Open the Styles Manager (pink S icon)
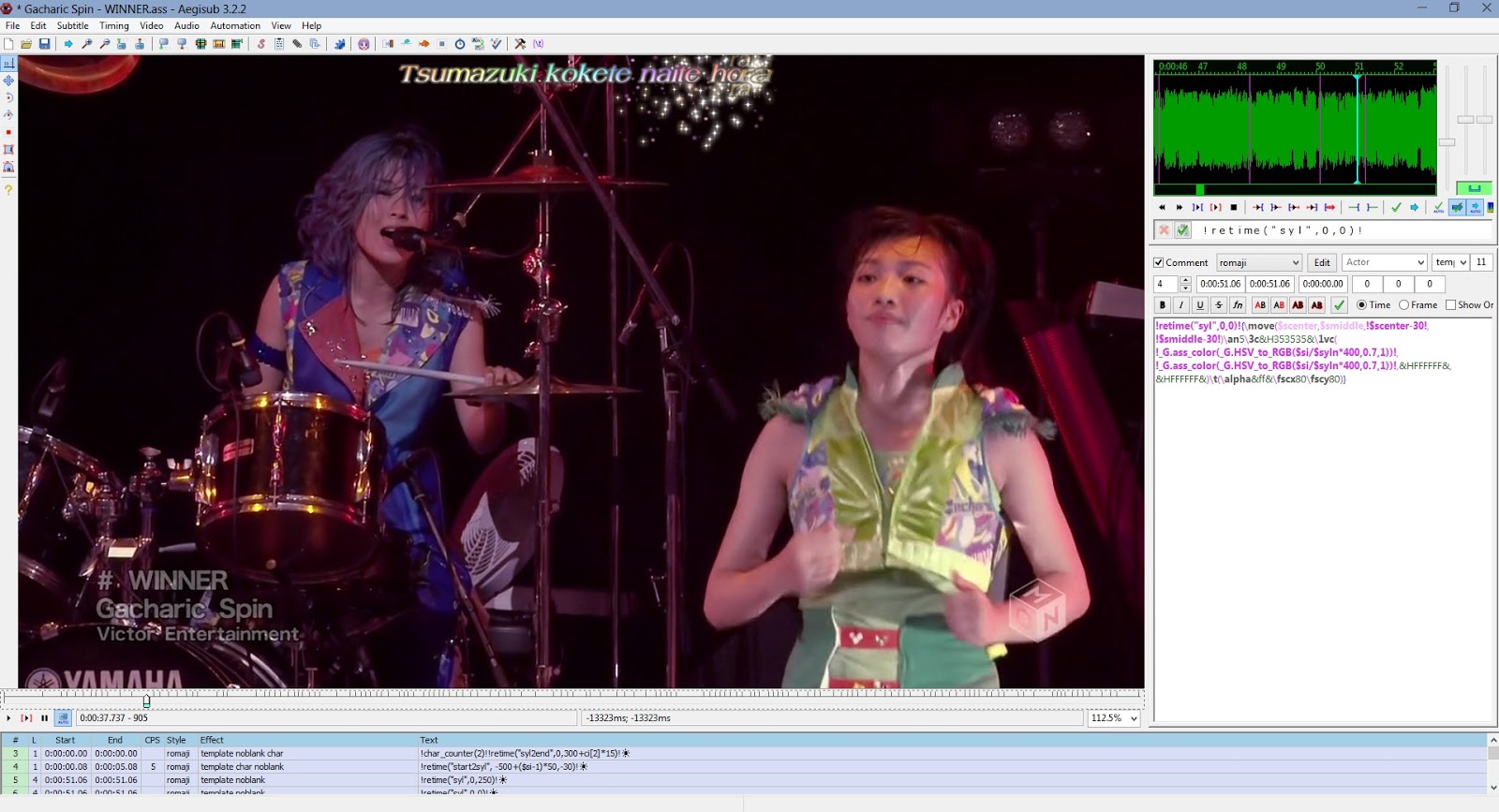This screenshot has height=812, width=1499. (260, 44)
